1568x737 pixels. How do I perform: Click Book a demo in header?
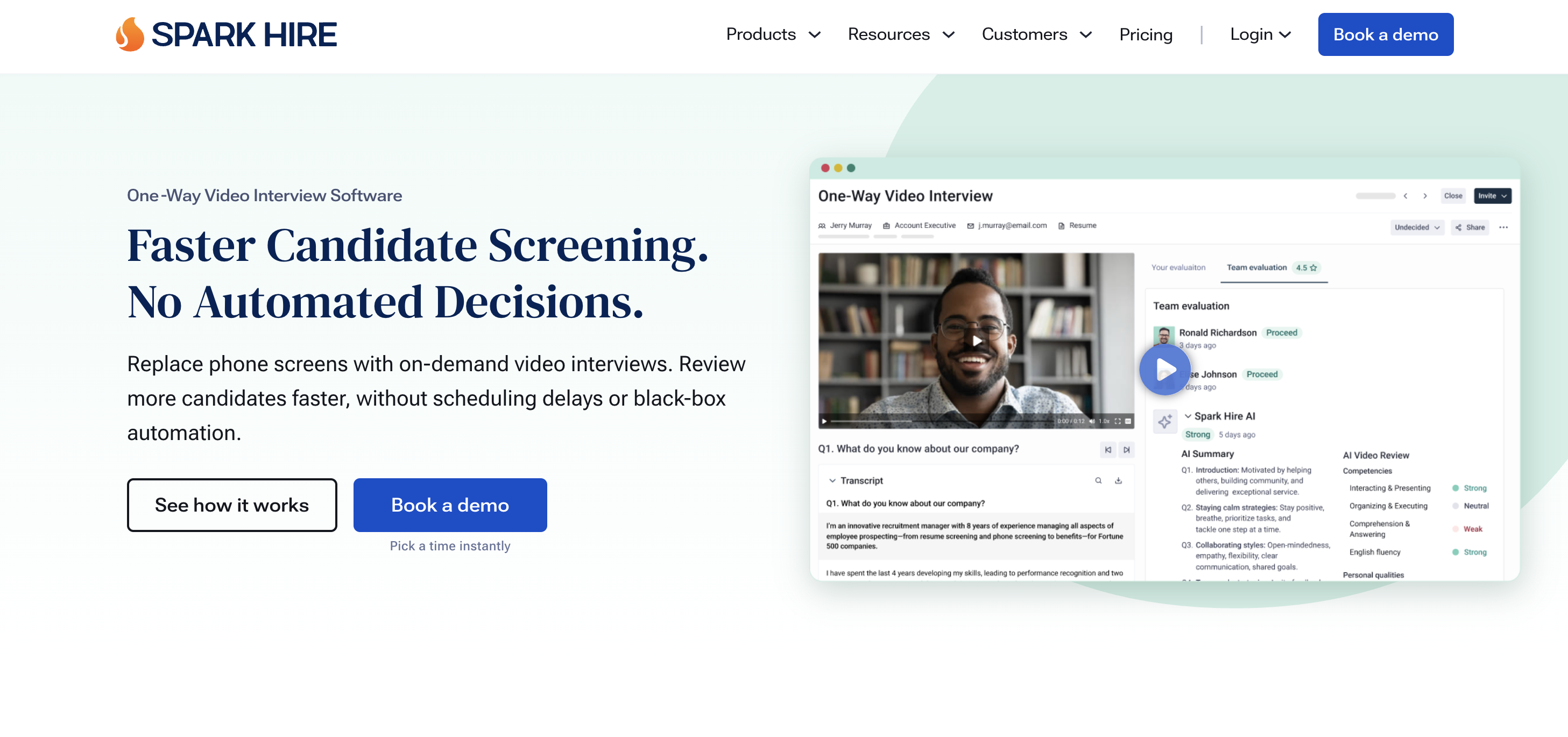pyautogui.click(x=1386, y=34)
